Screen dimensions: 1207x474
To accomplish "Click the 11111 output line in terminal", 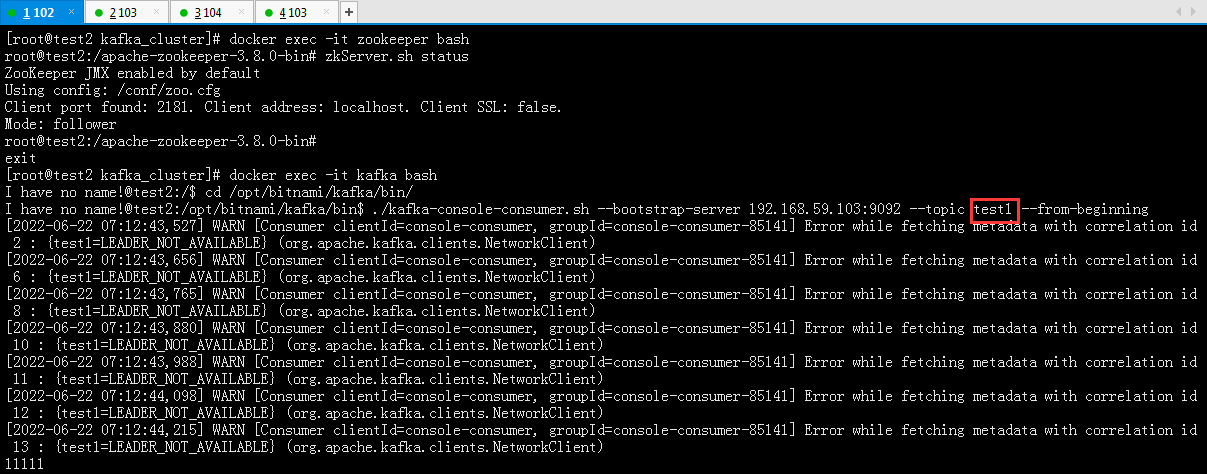I will point(25,465).
